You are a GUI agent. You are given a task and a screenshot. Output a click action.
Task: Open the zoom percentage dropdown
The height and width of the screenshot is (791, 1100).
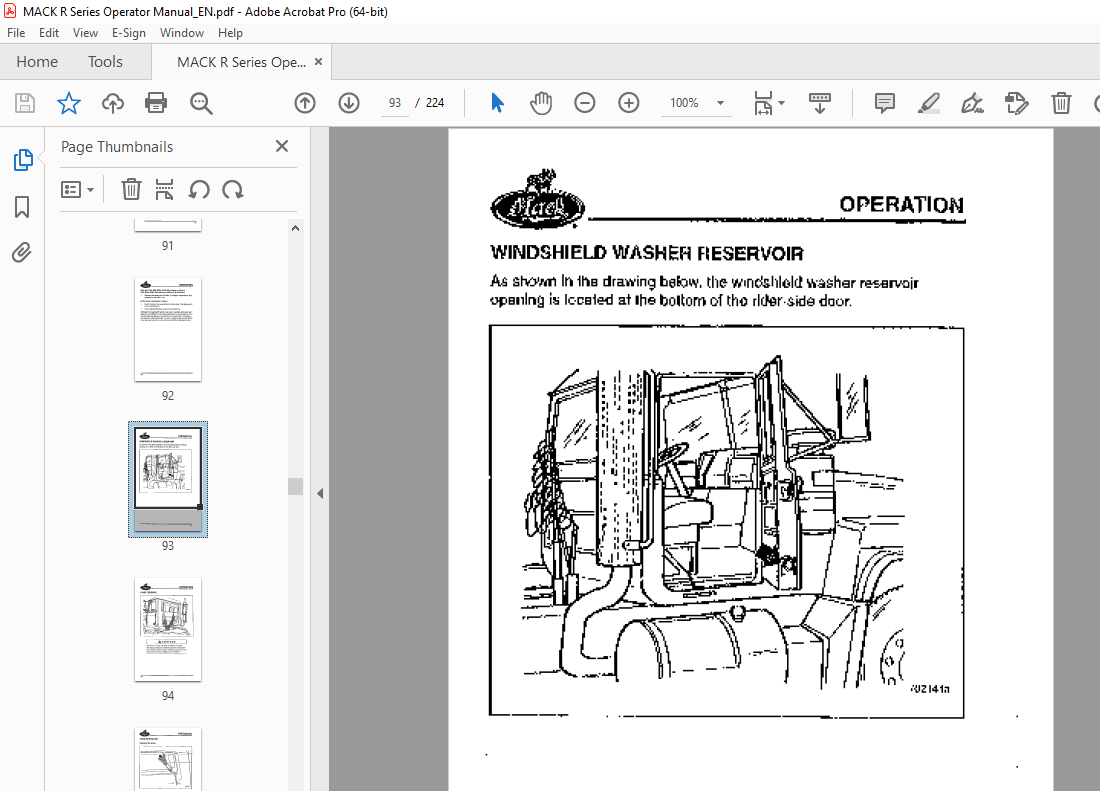719,103
